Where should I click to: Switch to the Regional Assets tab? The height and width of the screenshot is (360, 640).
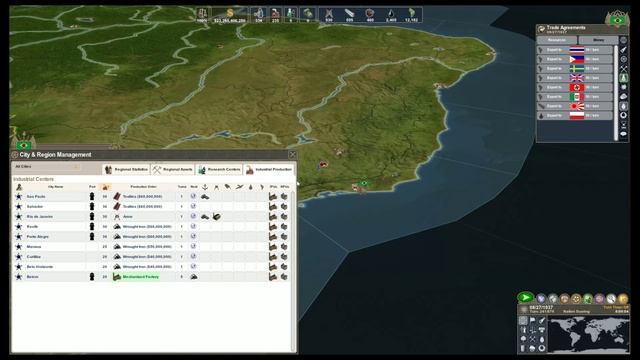point(173,169)
